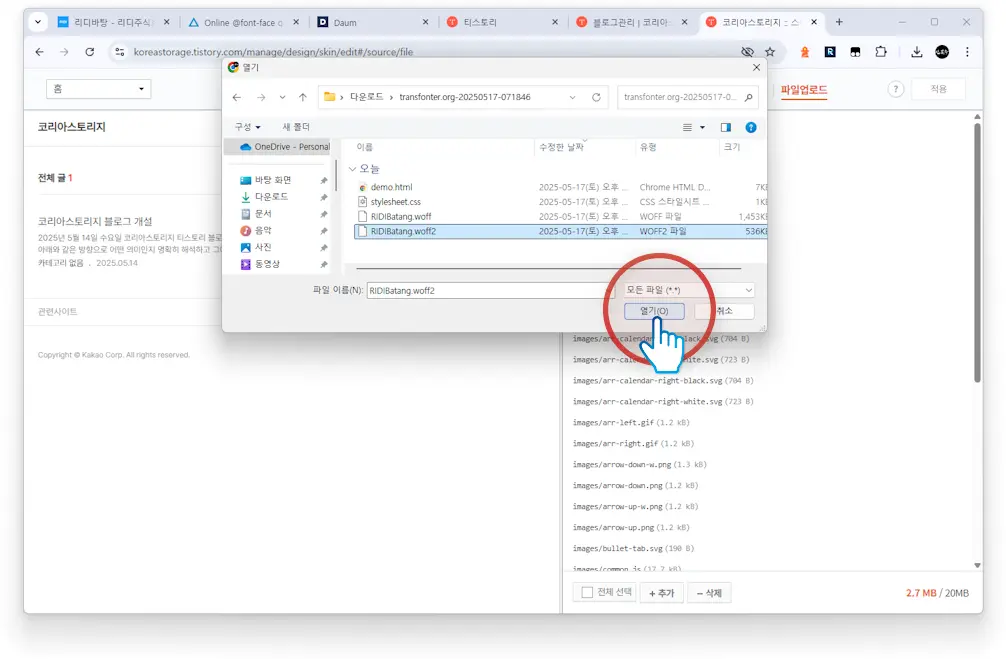Click the RIDI 'R' extension icon

[830, 51]
